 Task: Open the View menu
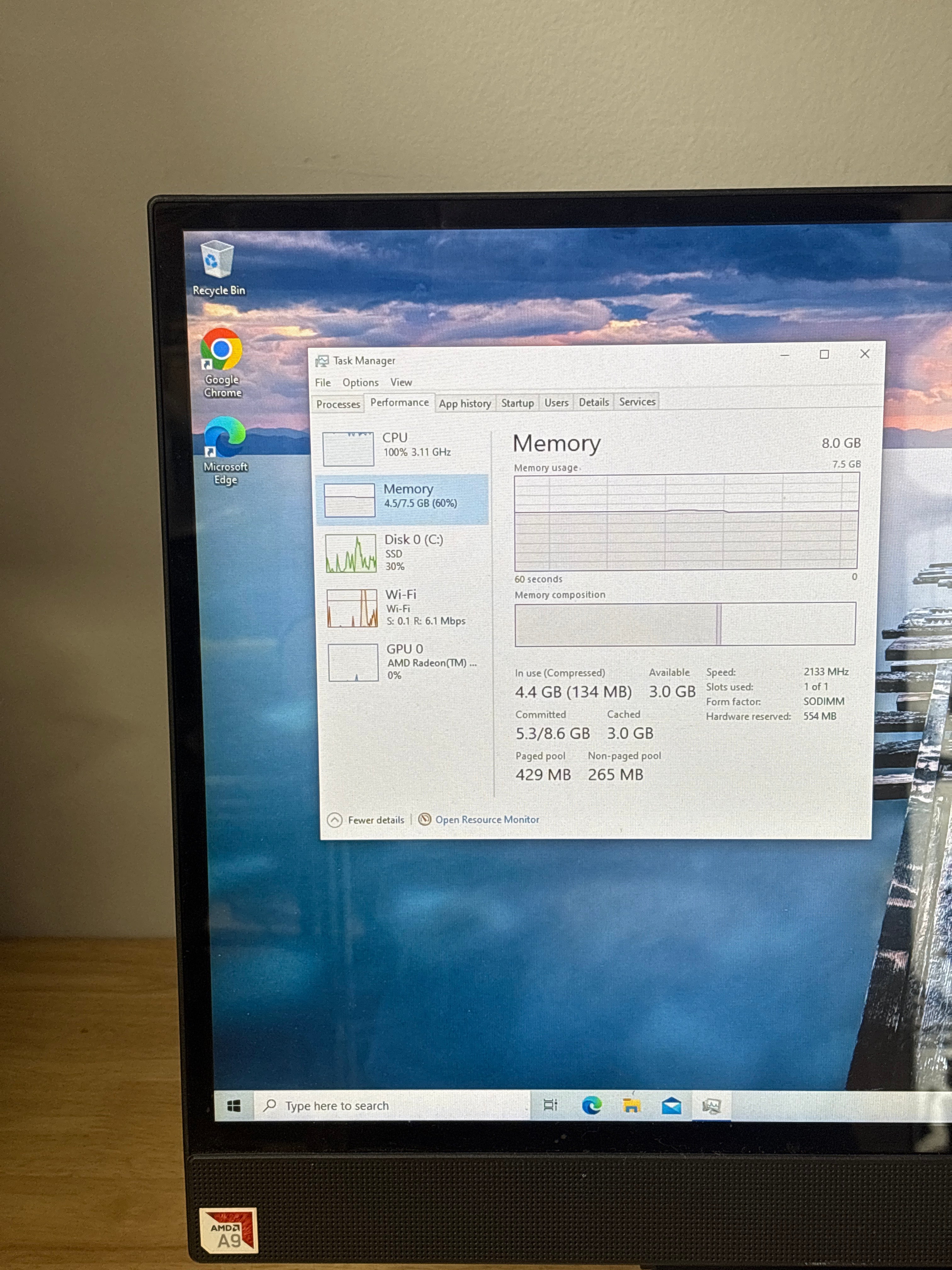[x=401, y=382]
